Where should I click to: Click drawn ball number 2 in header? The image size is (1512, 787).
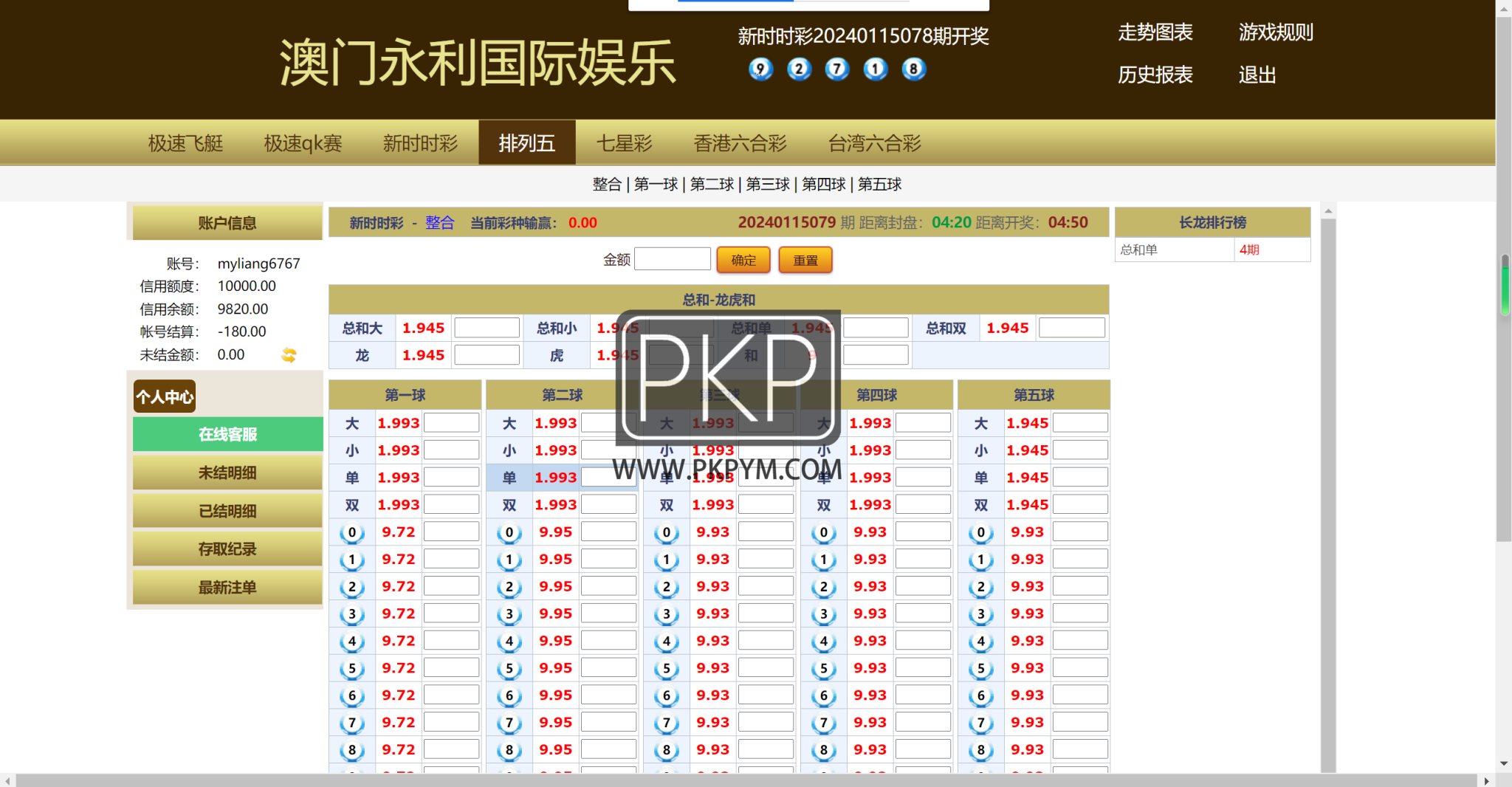799,69
